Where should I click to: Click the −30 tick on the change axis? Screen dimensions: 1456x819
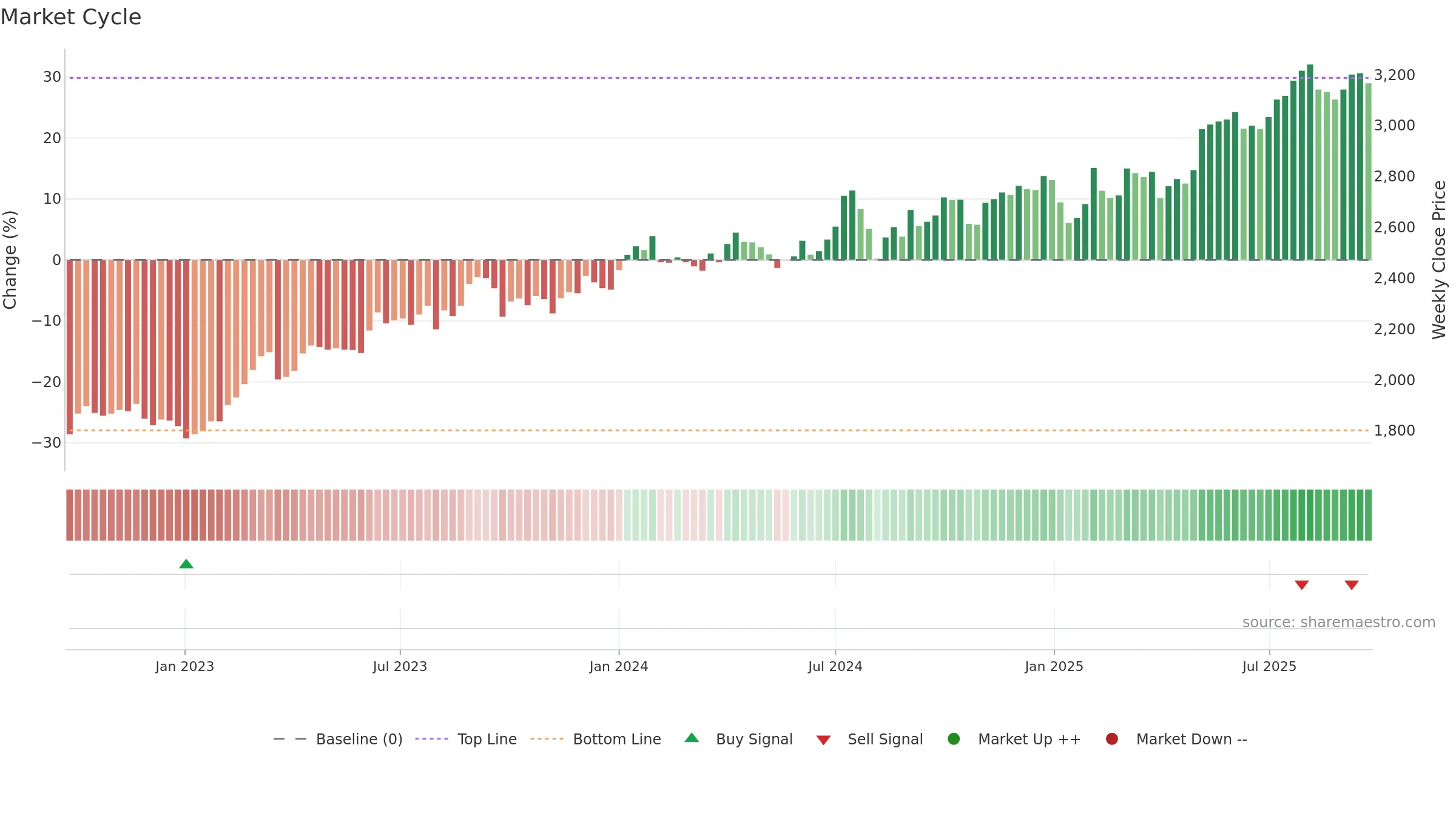pos(47,443)
